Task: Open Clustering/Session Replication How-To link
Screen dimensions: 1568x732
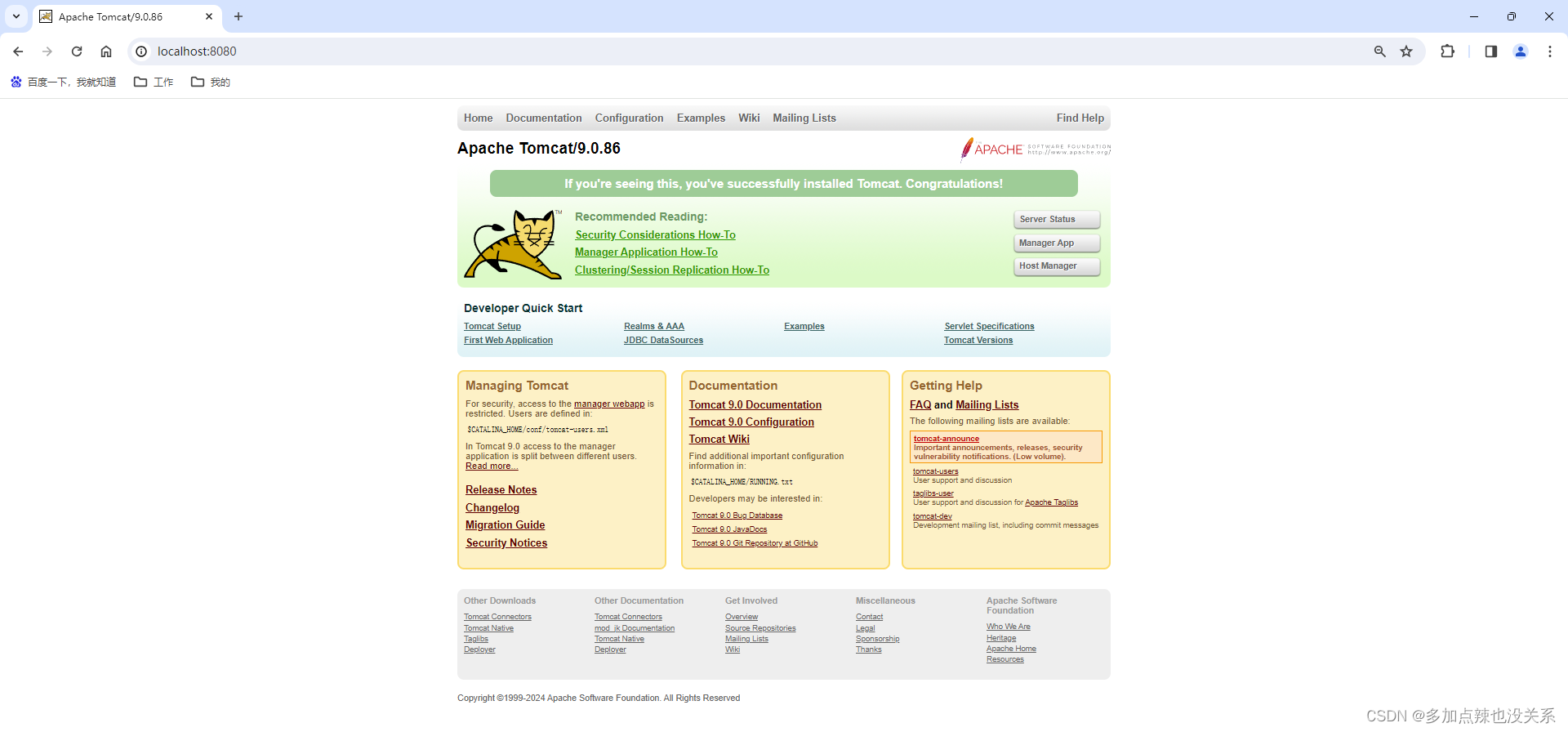Action: pos(672,270)
